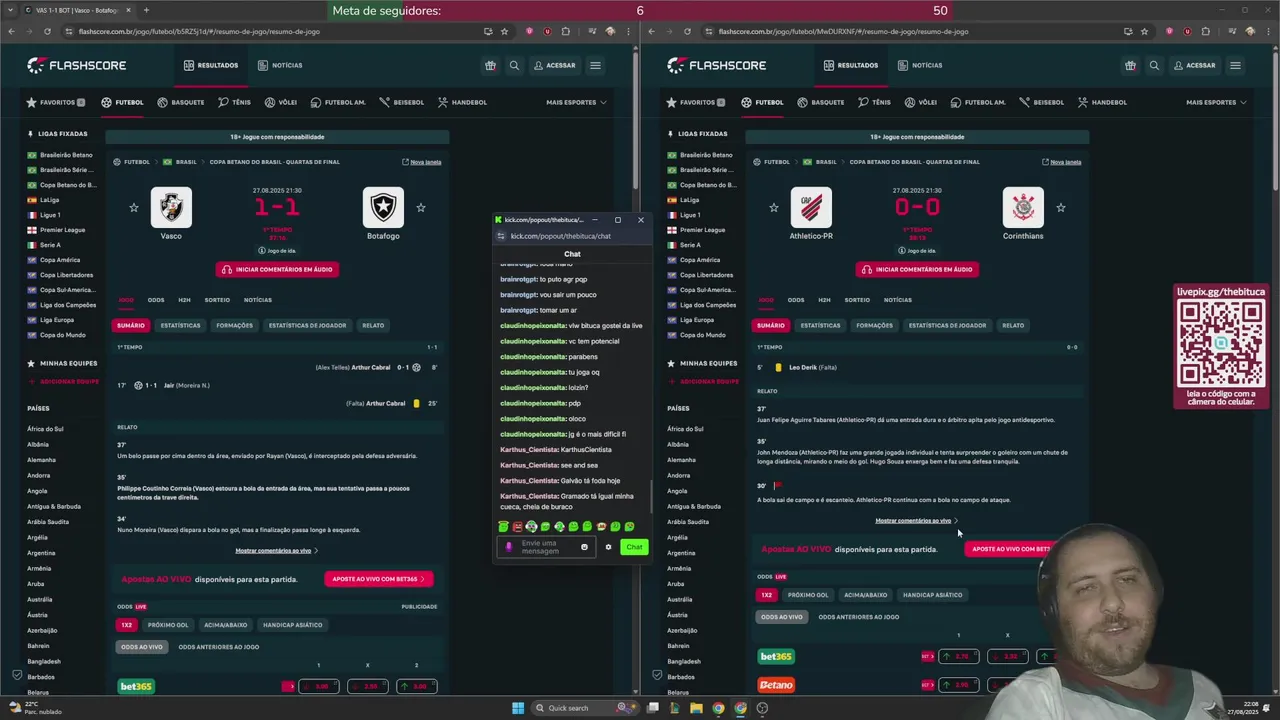Image resolution: width=1280 pixels, height=720 pixels.
Task: Click green Chat send button
Action: coord(634,547)
